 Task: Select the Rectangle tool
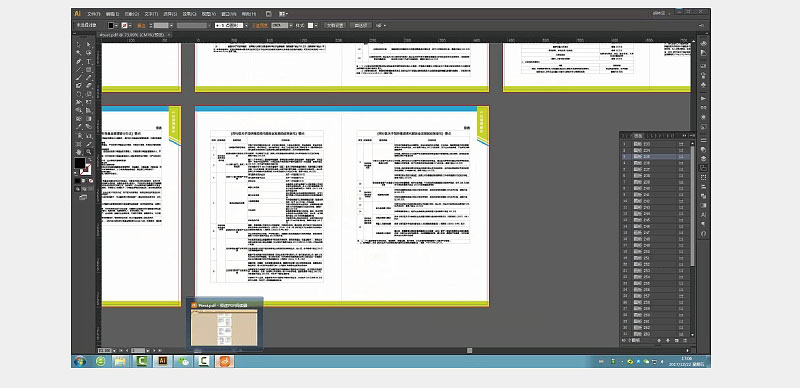click(x=89, y=69)
